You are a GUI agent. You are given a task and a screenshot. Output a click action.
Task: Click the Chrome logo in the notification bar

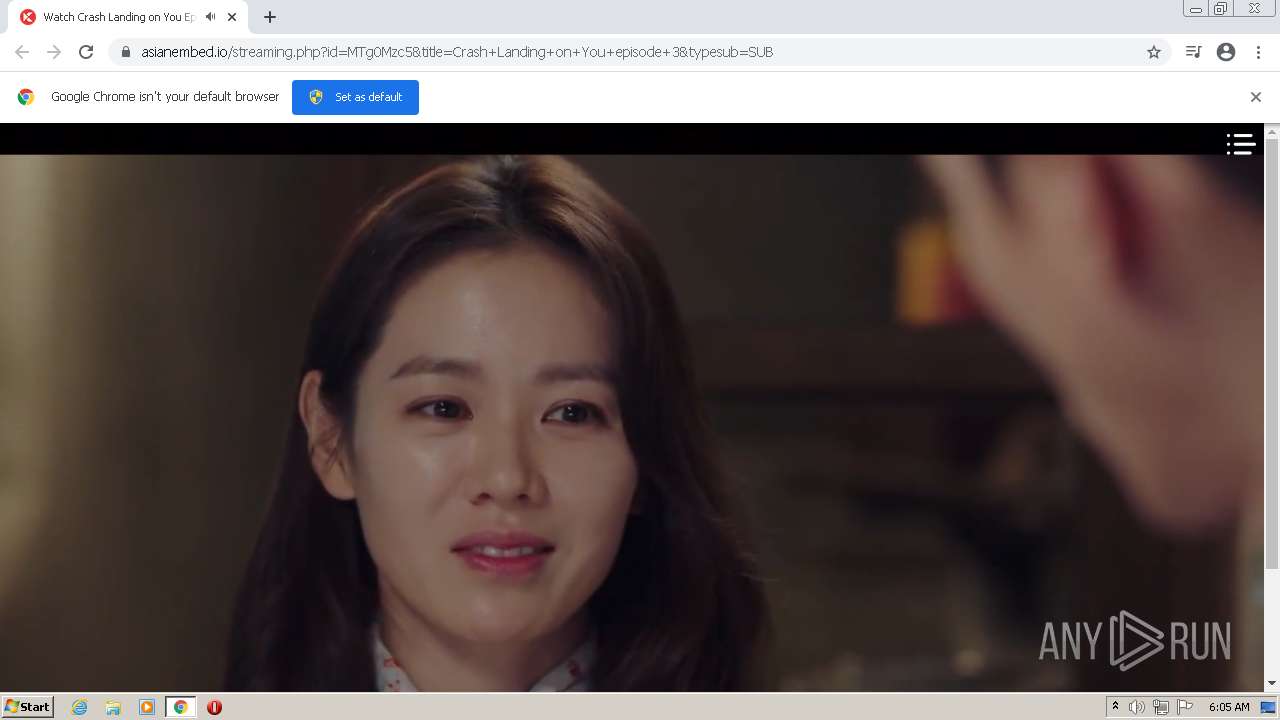tap(26, 97)
